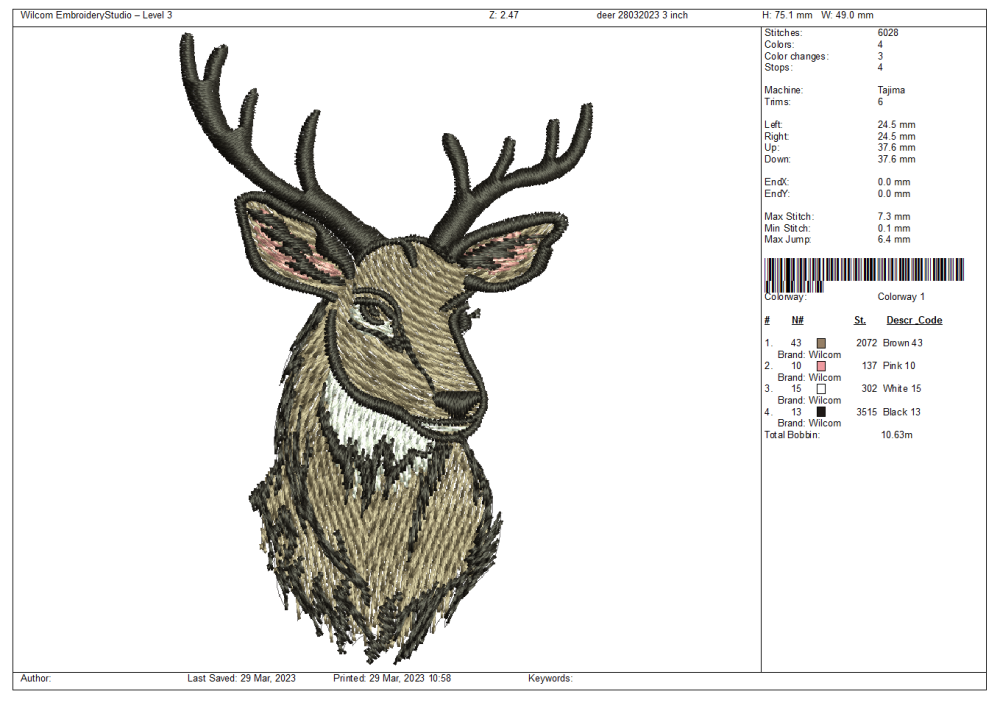
Task: Select the Colorway 1 label
Action: click(x=901, y=297)
